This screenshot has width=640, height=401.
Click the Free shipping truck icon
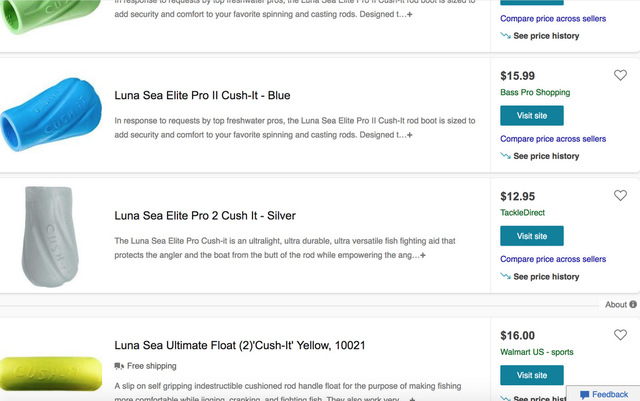coord(120,366)
